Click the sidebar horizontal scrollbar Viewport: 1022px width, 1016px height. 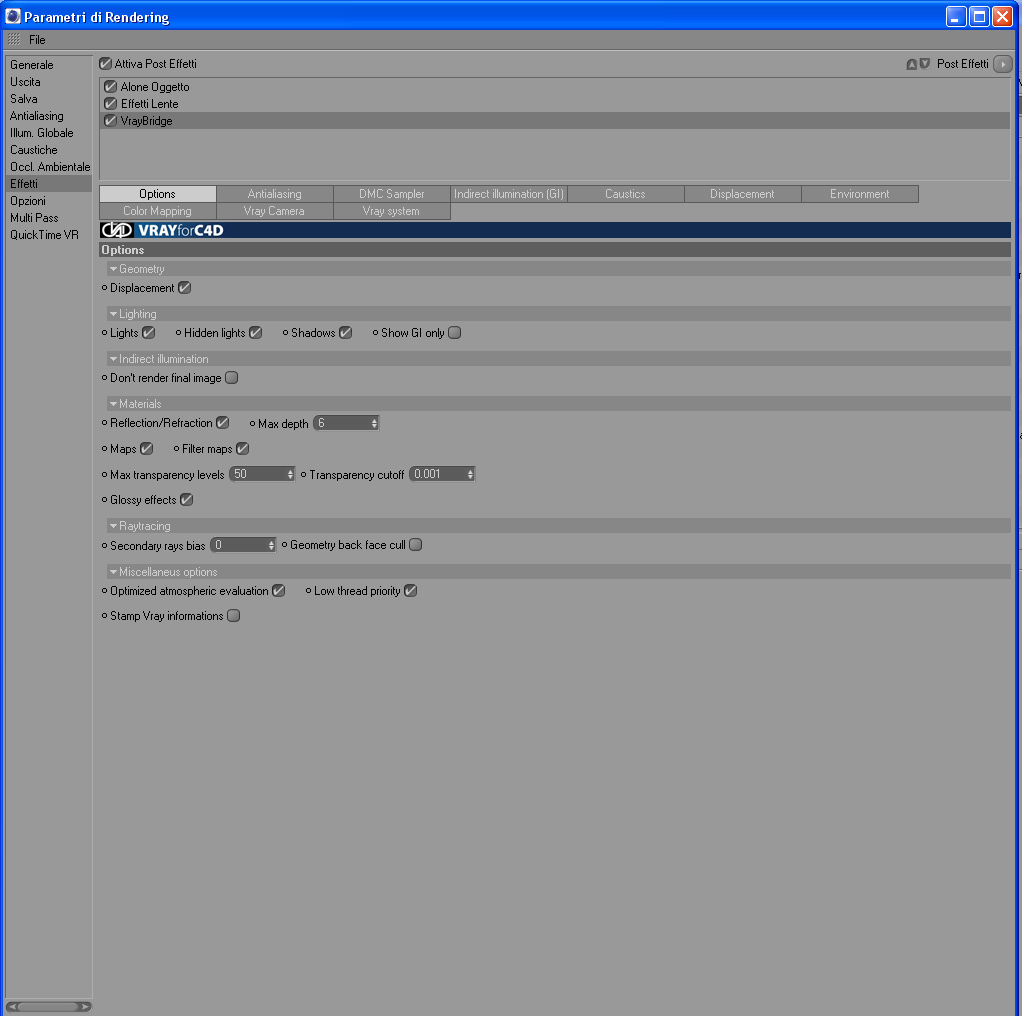point(48,1006)
